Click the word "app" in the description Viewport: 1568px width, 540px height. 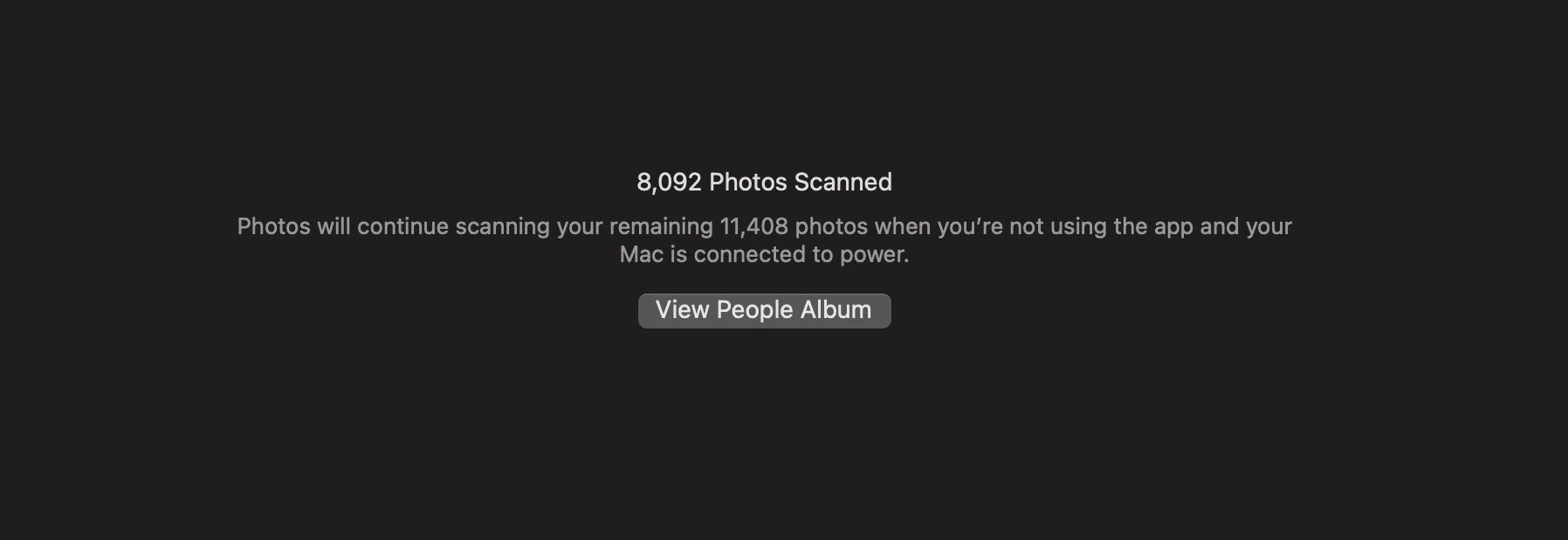(x=1173, y=228)
